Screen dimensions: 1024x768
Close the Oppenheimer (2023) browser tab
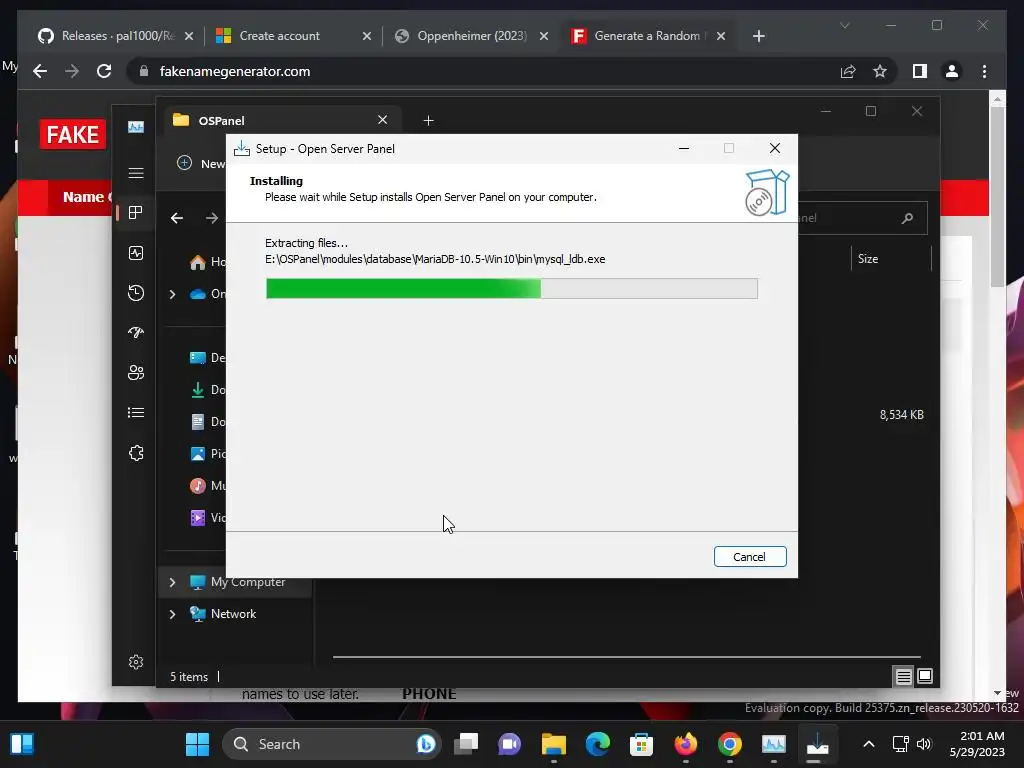tap(544, 36)
